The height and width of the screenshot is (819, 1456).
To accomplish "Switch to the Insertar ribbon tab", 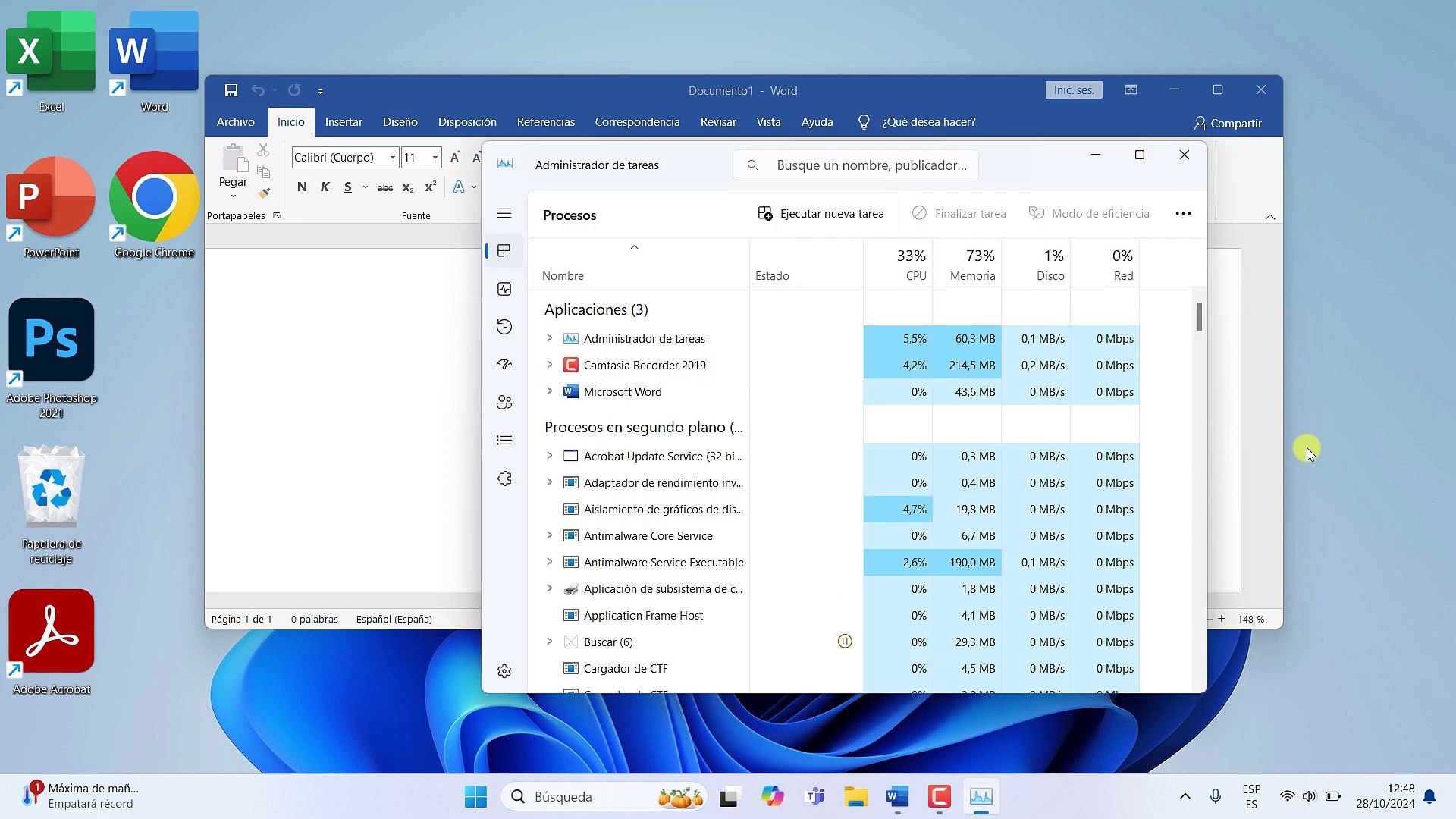I will [x=344, y=122].
